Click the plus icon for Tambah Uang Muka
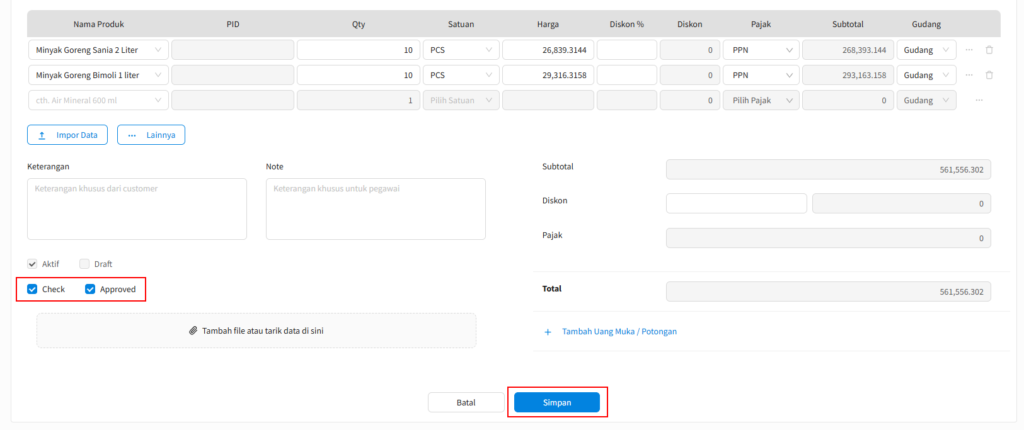Screen dimensions: 1024x430 pos(547,331)
